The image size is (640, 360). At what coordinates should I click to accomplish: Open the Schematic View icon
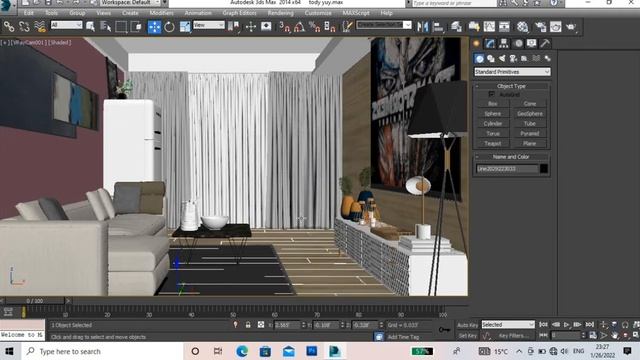[504, 27]
